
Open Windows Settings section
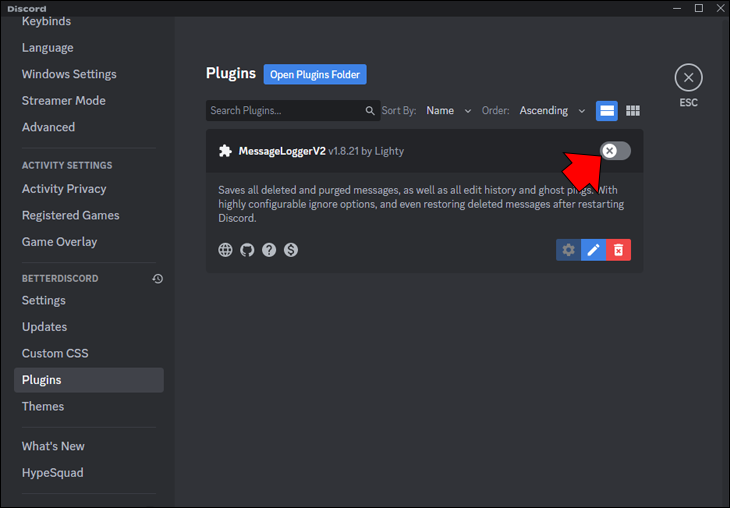tap(69, 75)
